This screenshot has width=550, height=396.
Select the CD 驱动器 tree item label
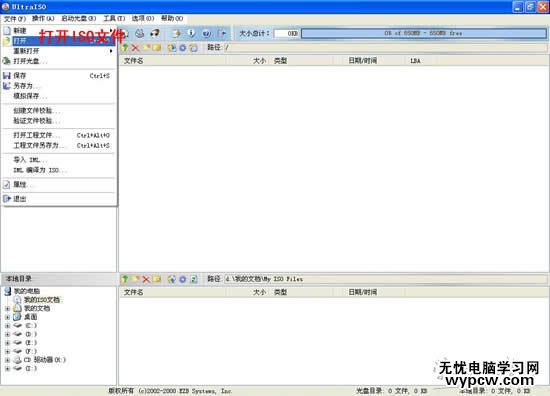[45, 360]
